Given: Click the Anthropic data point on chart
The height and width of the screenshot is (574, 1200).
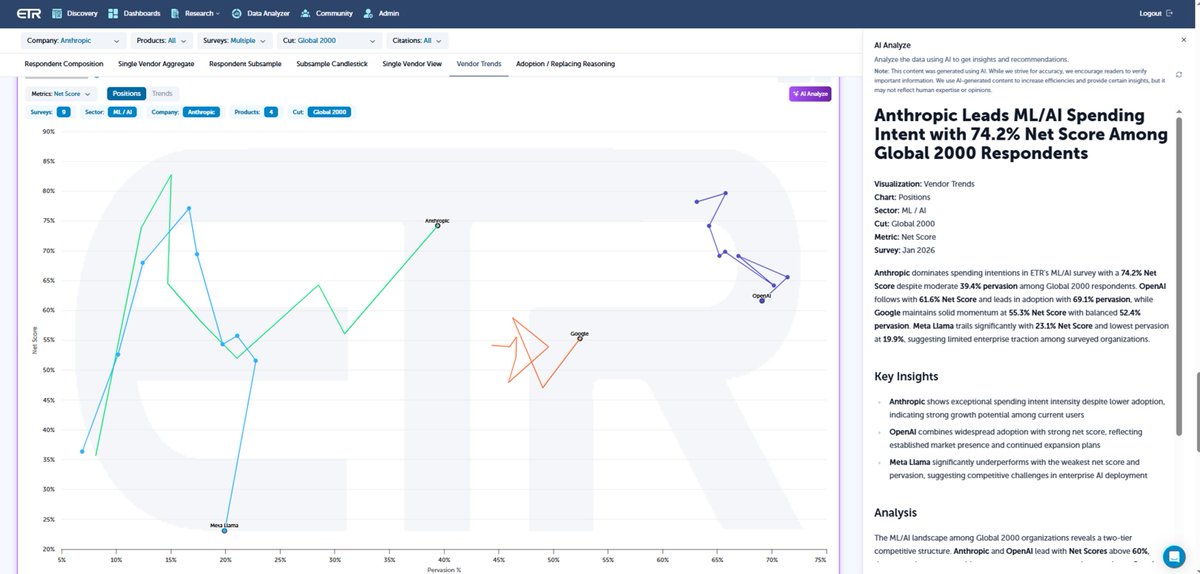Looking at the screenshot, I should (437, 225).
